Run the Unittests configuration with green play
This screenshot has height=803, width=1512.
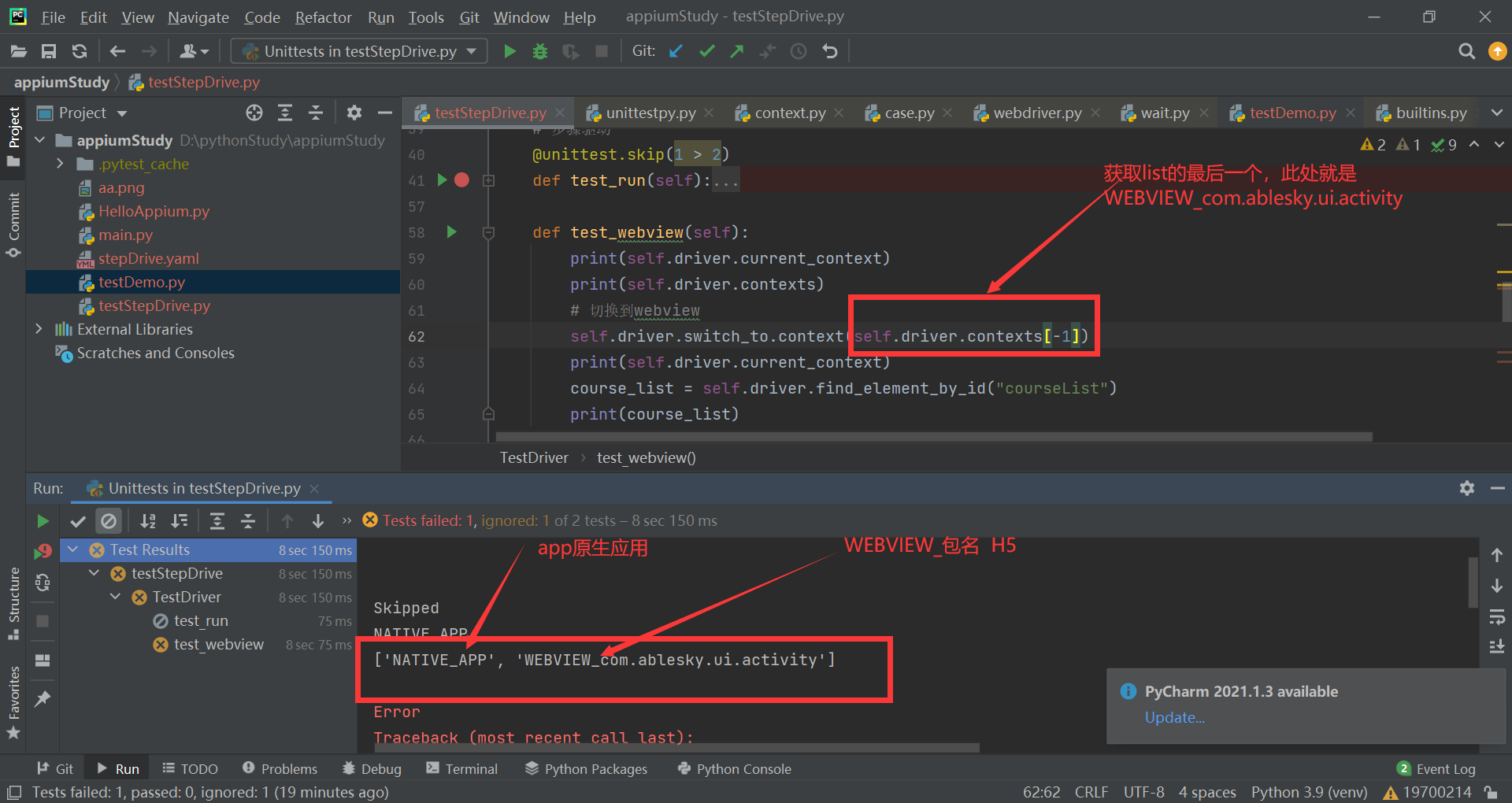510,51
